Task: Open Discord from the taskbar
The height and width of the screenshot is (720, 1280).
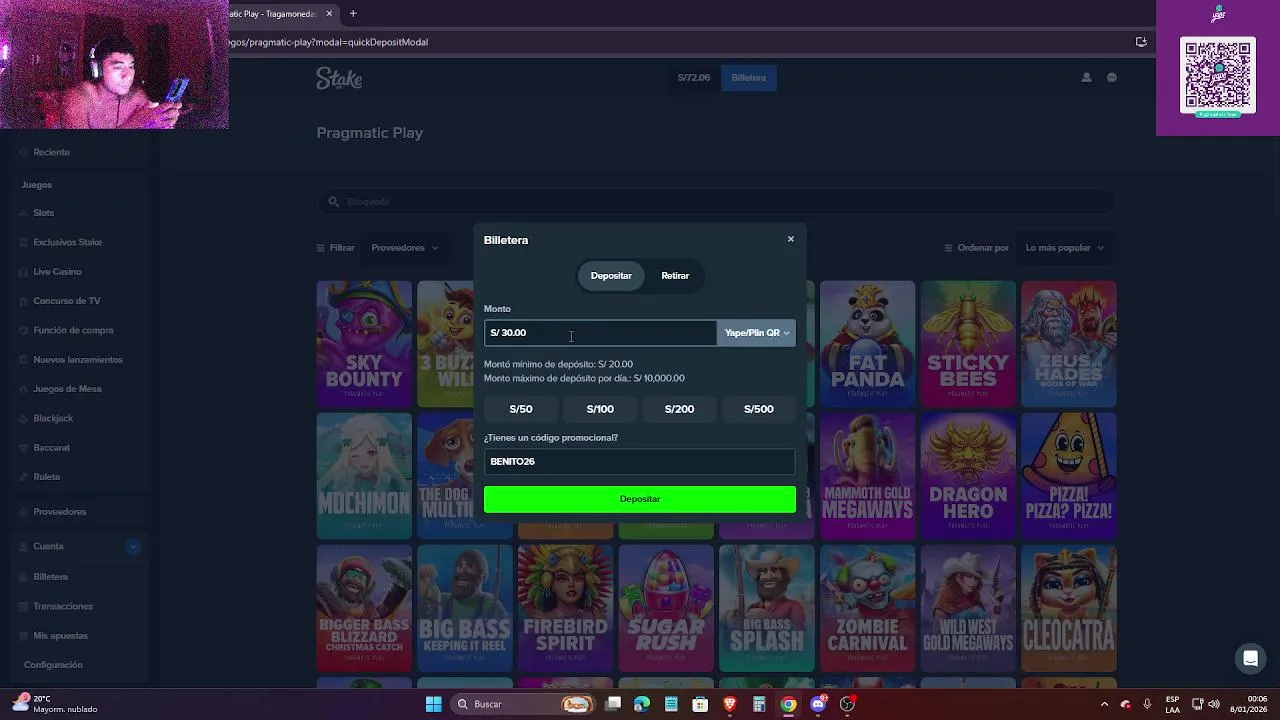Action: [818, 704]
